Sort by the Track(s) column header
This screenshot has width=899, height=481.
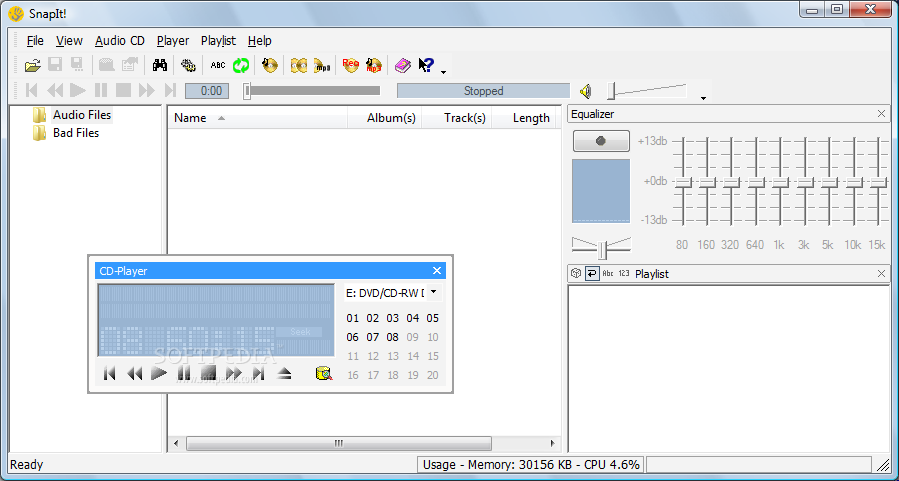tap(457, 118)
